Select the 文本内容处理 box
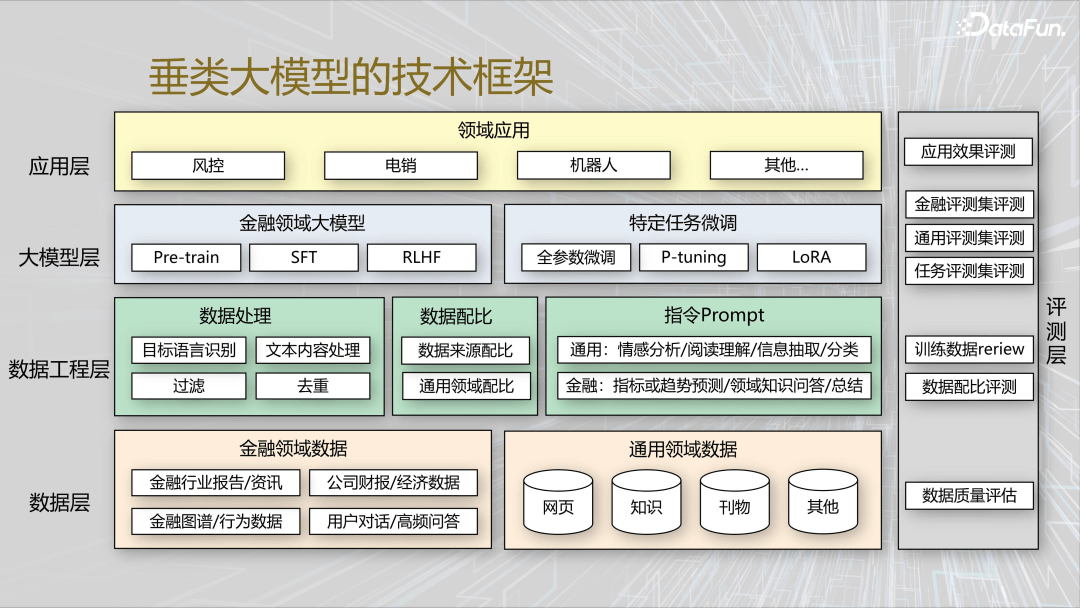 (x=313, y=350)
